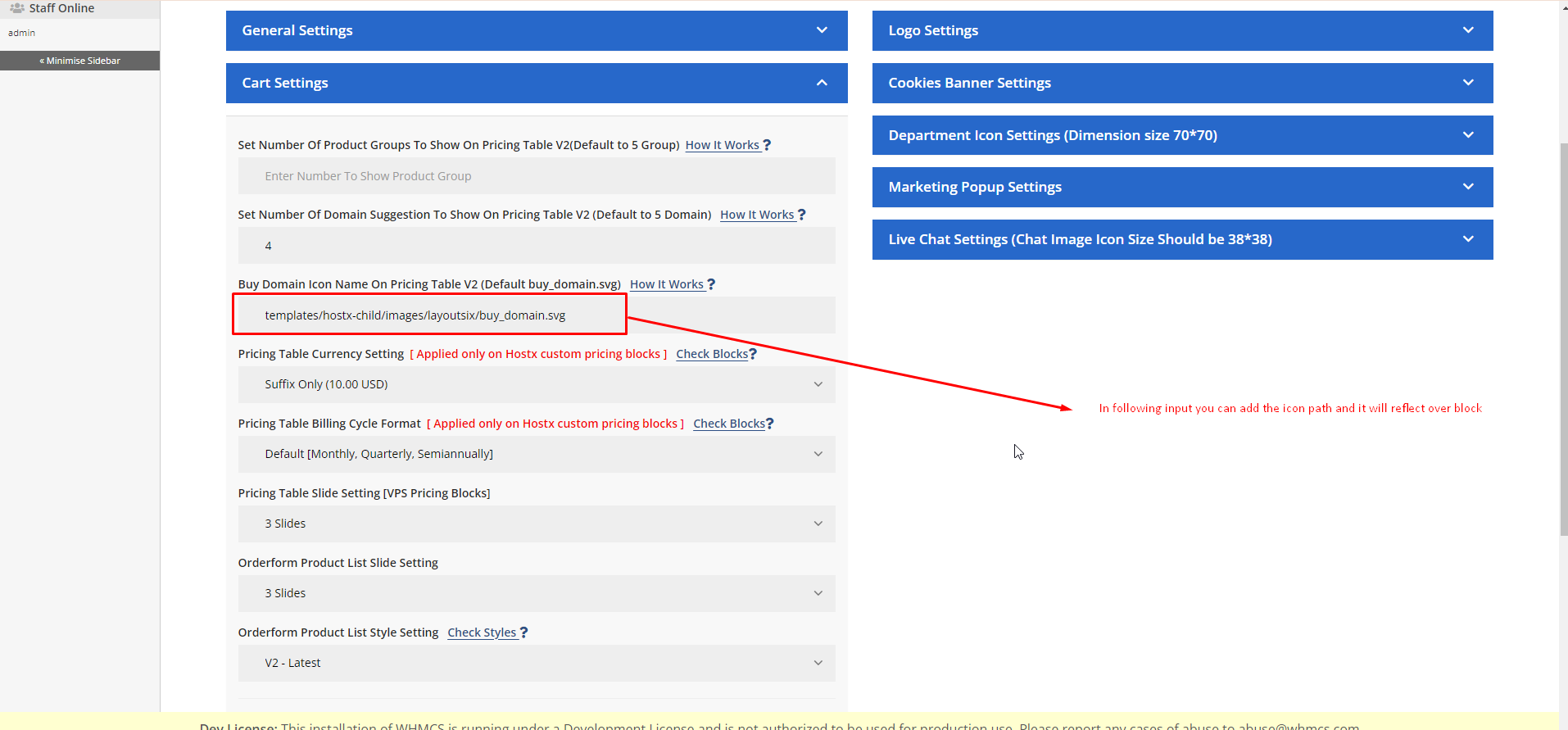Click question mark beside Billing Cycle Check Blocks
The width and height of the screenshot is (1568, 730).
pos(769,424)
